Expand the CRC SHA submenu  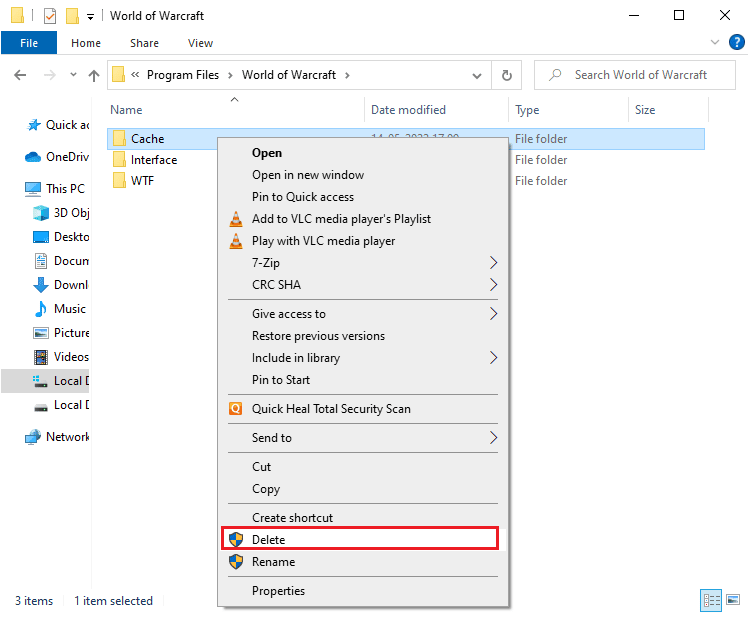tap(363, 285)
